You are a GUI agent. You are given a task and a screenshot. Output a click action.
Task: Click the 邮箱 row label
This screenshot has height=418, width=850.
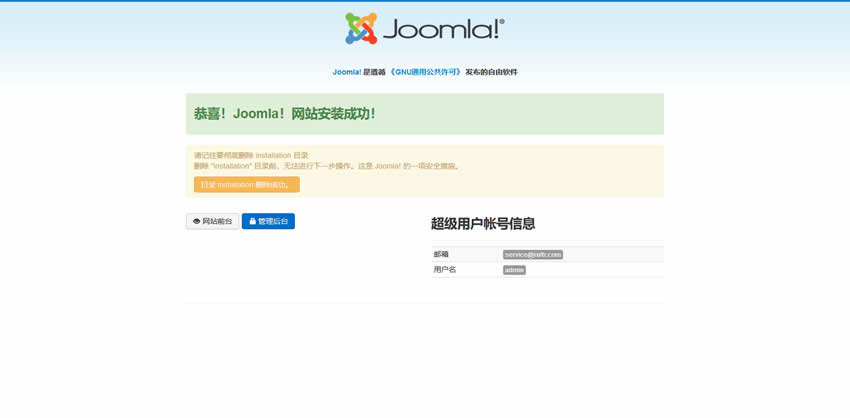(x=441, y=254)
